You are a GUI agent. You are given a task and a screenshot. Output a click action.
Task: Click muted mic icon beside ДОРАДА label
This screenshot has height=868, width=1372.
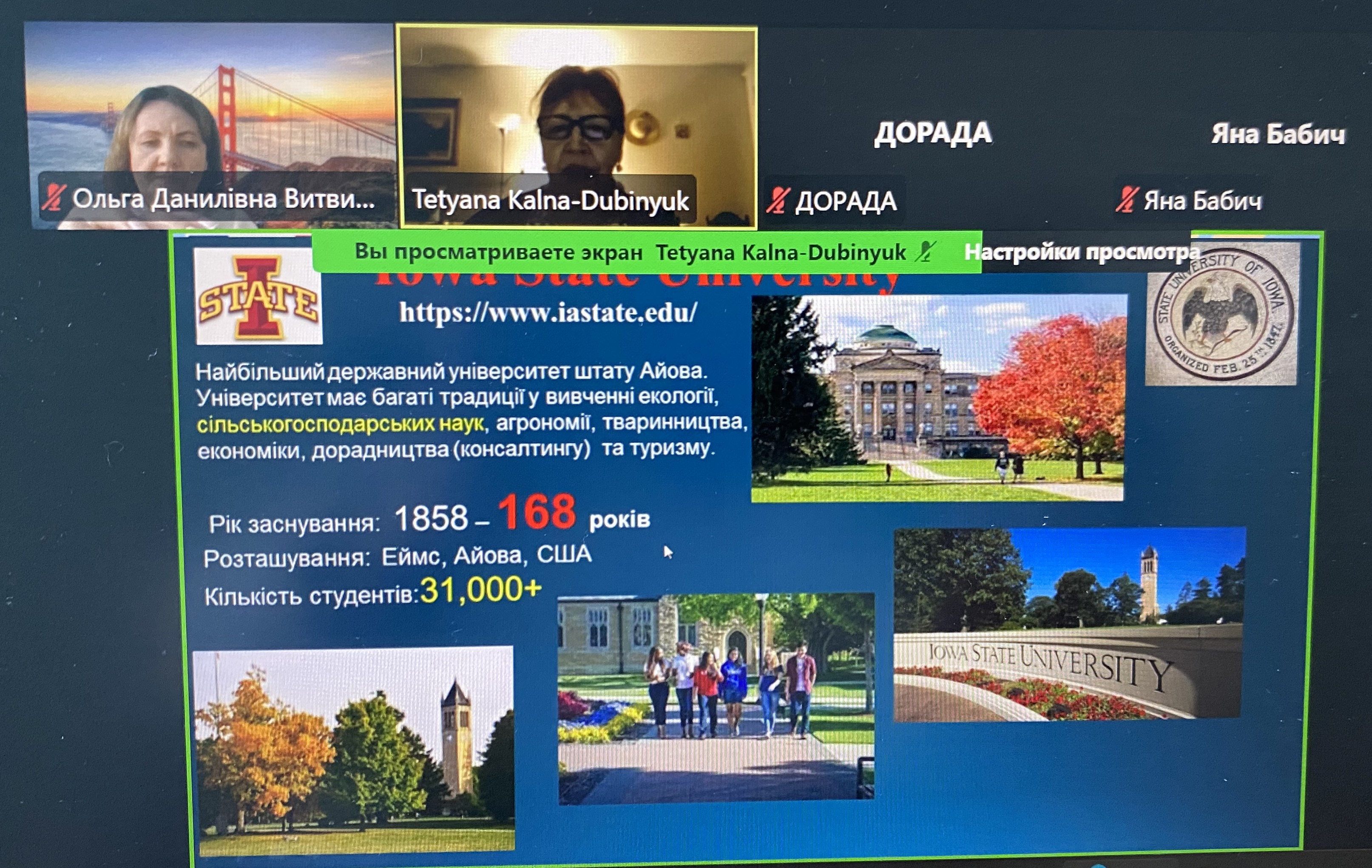click(778, 201)
